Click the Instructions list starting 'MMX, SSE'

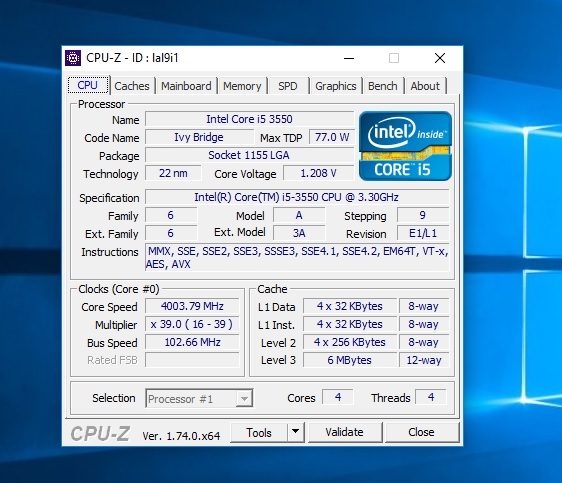(x=297, y=258)
